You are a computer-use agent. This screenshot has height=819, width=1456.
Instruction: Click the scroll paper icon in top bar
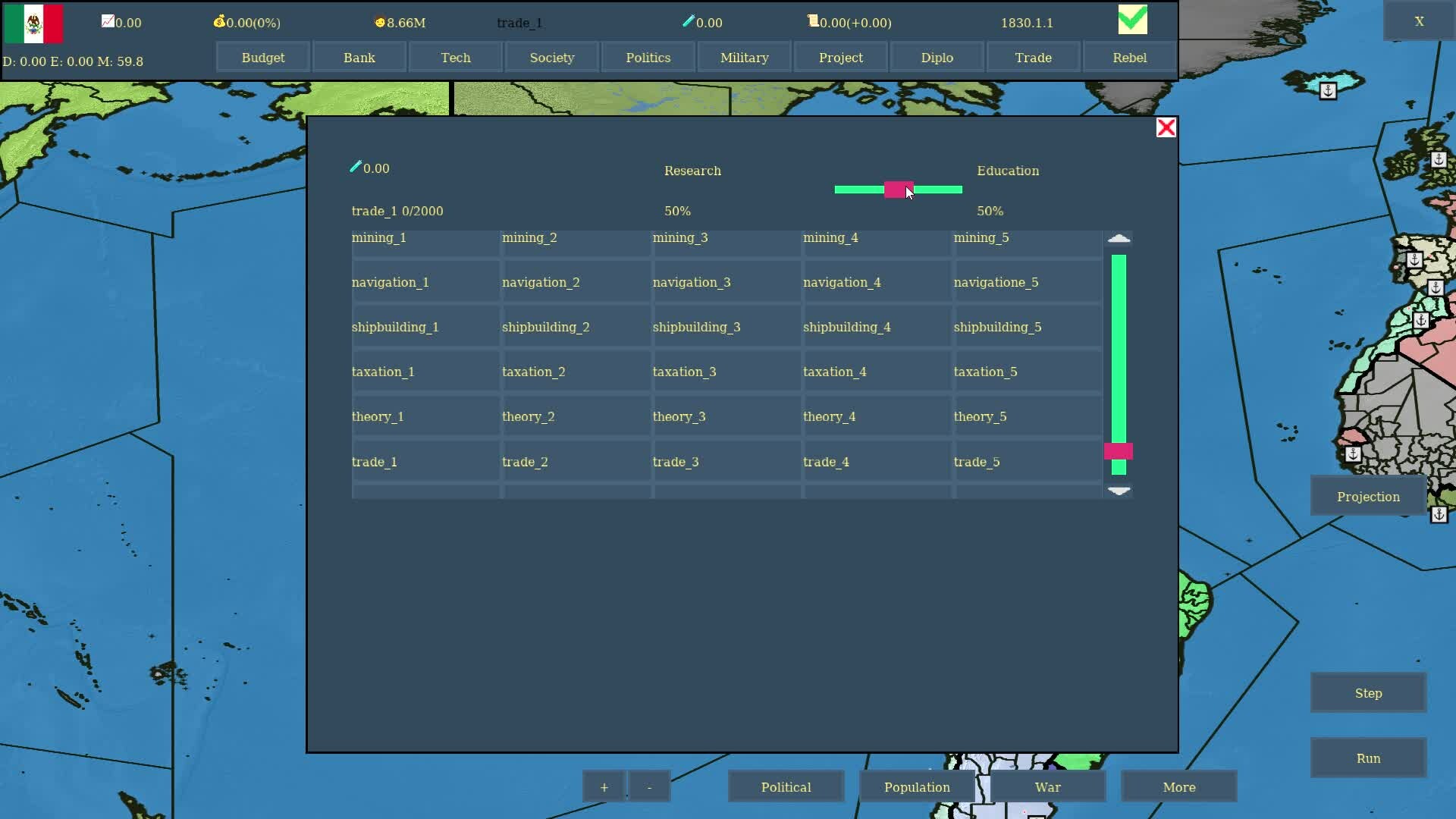813,21
